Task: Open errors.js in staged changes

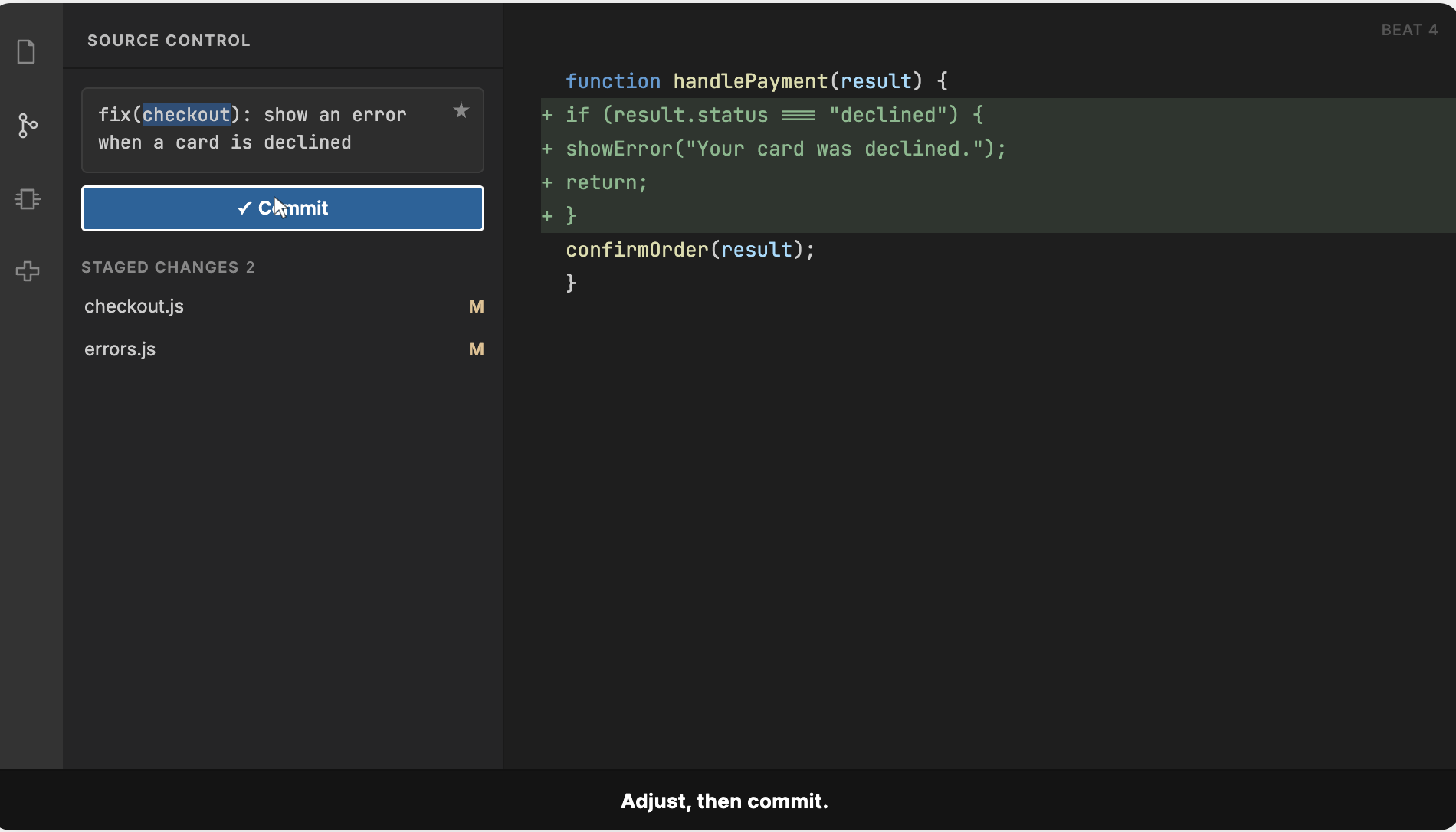Action: pos(284,349)
